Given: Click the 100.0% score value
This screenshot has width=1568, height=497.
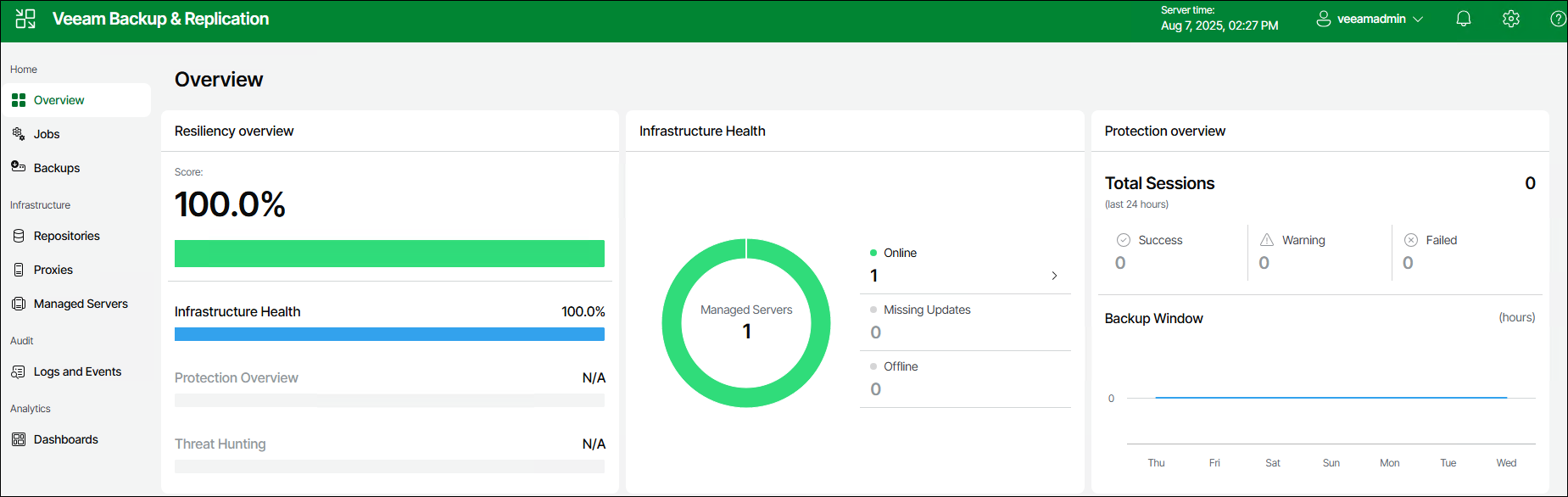Looking at the screenshot, I should pos(230,204).
